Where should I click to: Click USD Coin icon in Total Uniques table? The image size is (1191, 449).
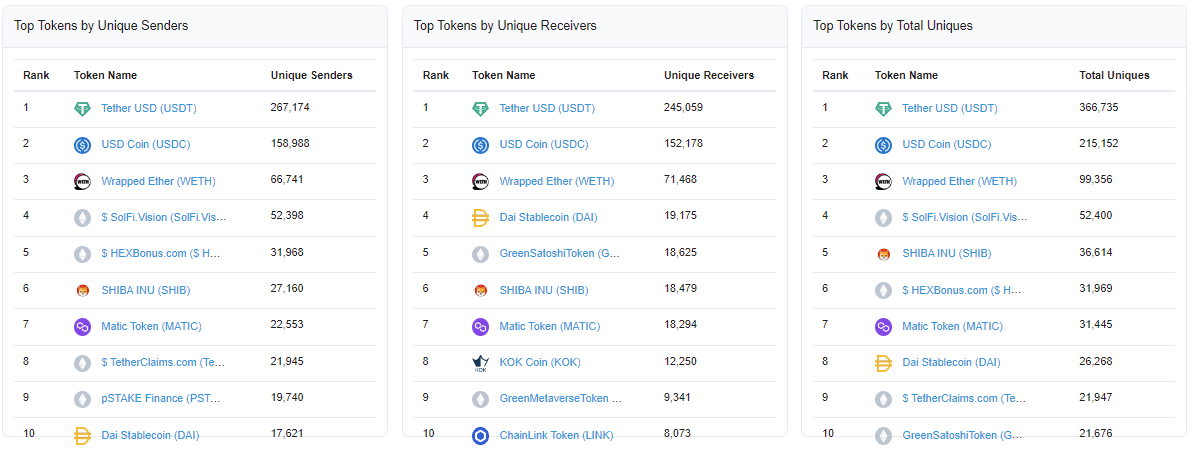click(883, 145)
